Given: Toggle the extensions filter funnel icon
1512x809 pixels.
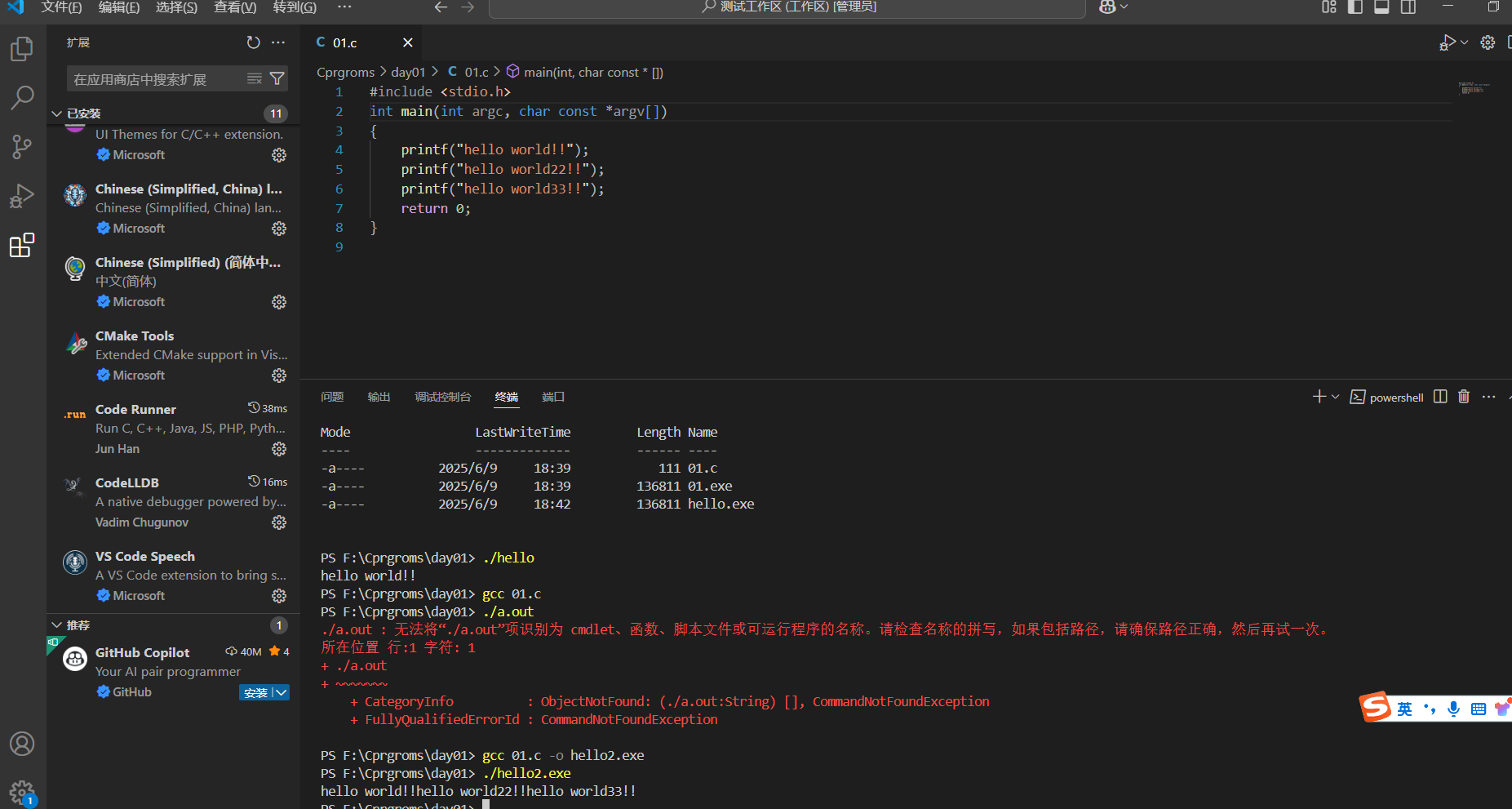Looking at the screenshot, I should point(277,78).
